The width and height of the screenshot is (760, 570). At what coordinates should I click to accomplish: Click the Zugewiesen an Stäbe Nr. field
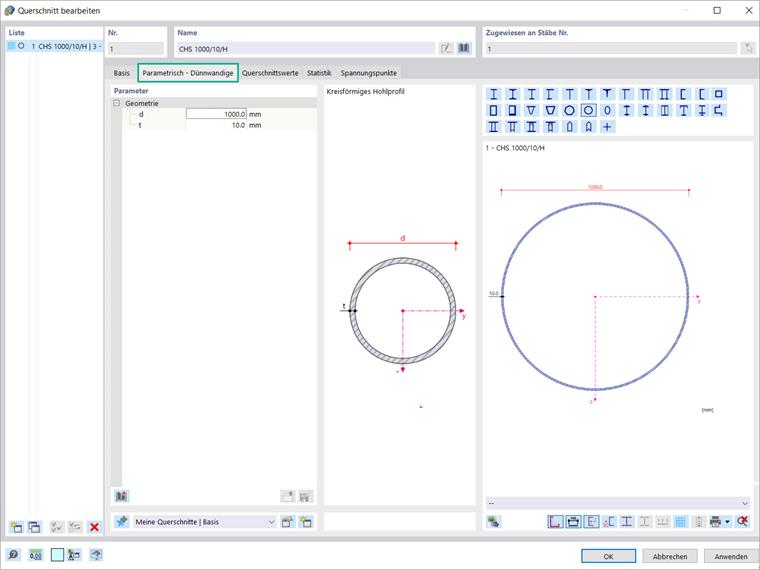tap(611, 48)
